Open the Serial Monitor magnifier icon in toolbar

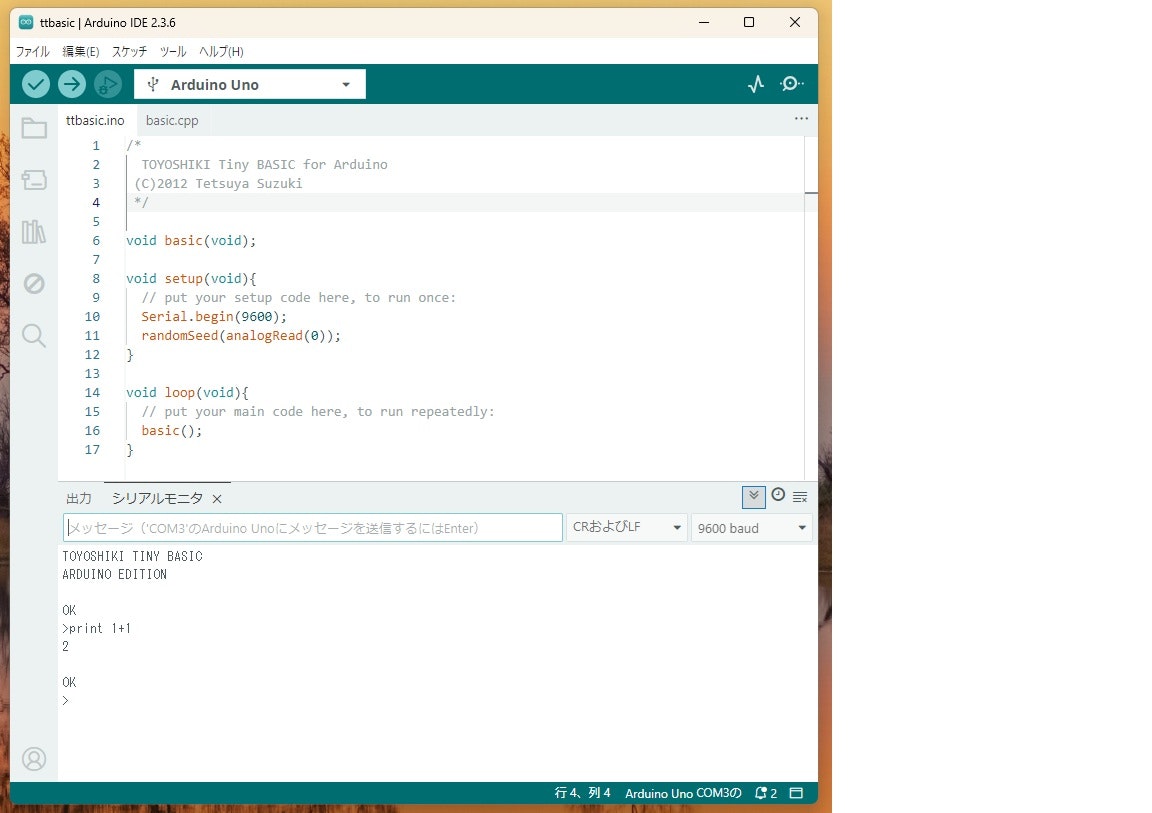pos(791,84)
